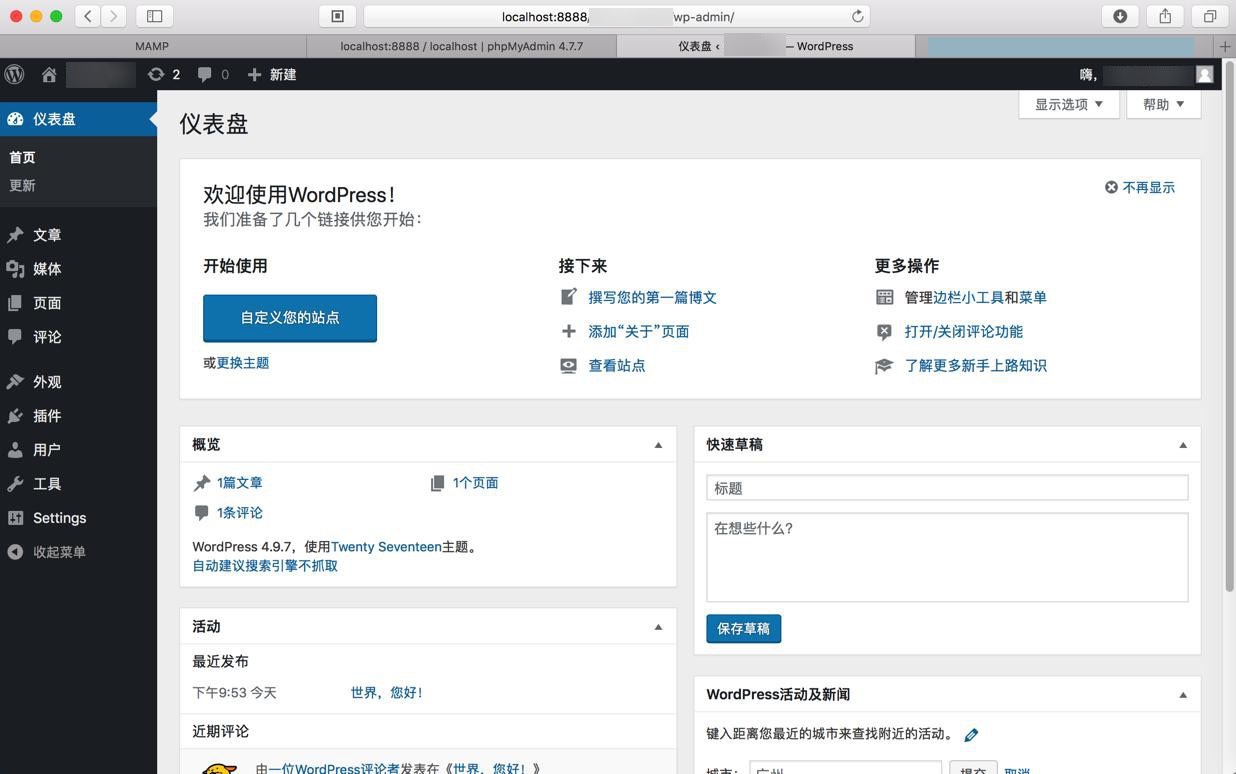Open the comments bubble showing 0

(213, 74)
